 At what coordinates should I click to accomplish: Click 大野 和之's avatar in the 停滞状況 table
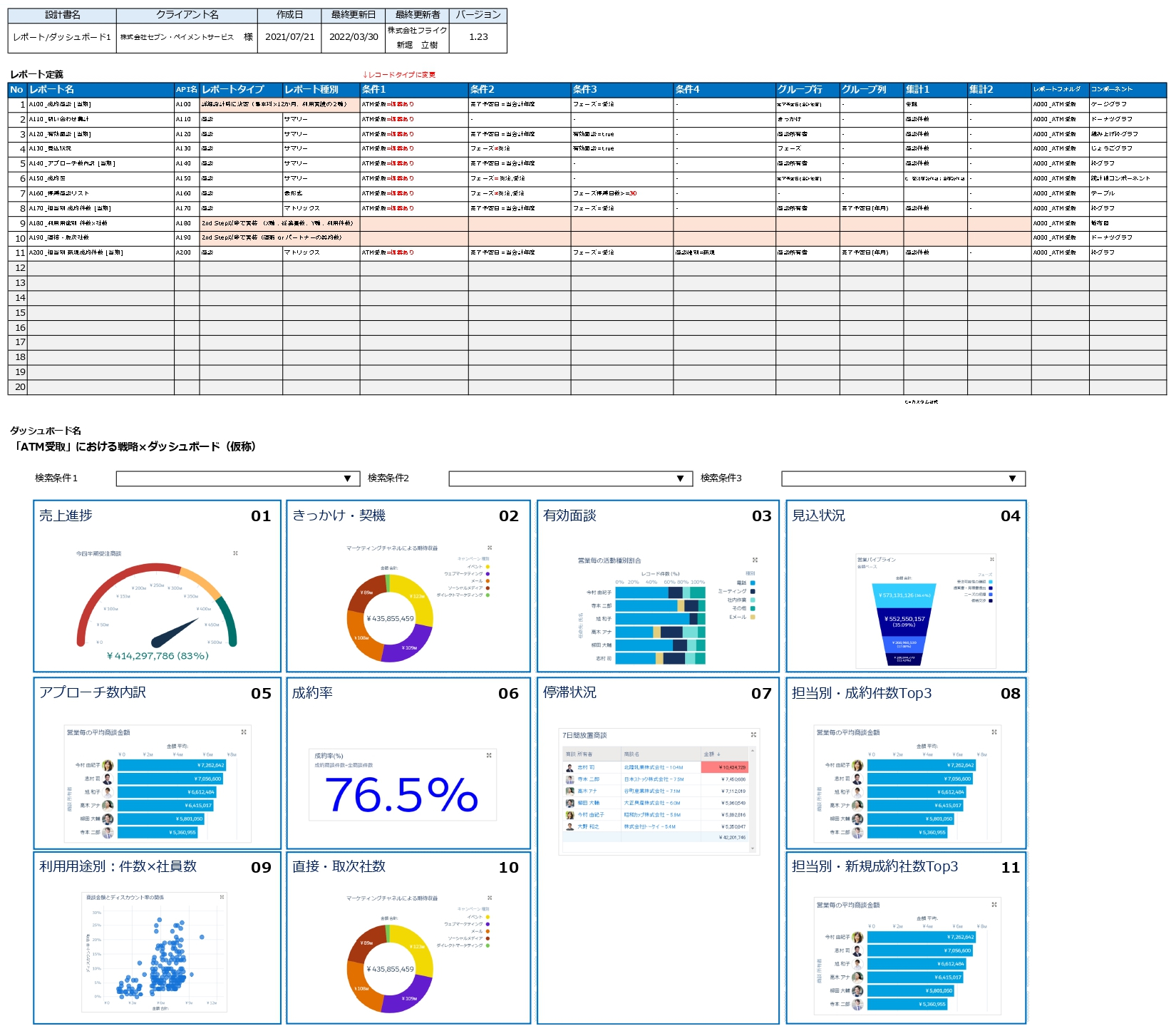coord(570,827)
